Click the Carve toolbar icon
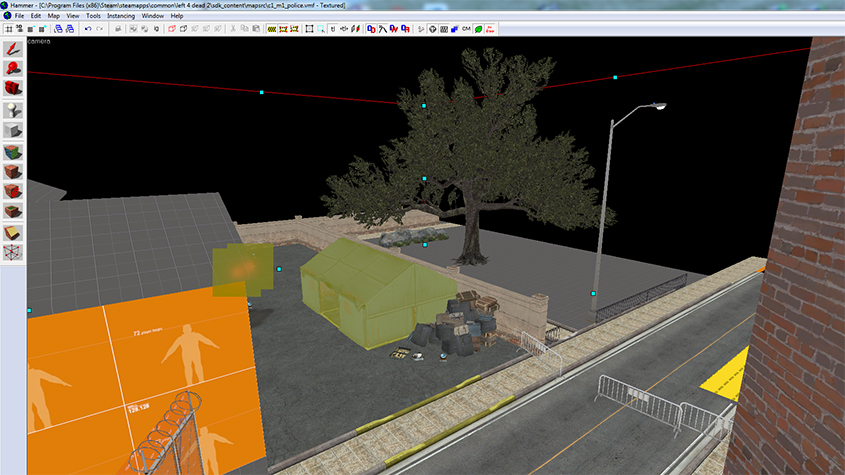Image resolution: width=845 pixels, height=475 pixels. coord(118,29)
